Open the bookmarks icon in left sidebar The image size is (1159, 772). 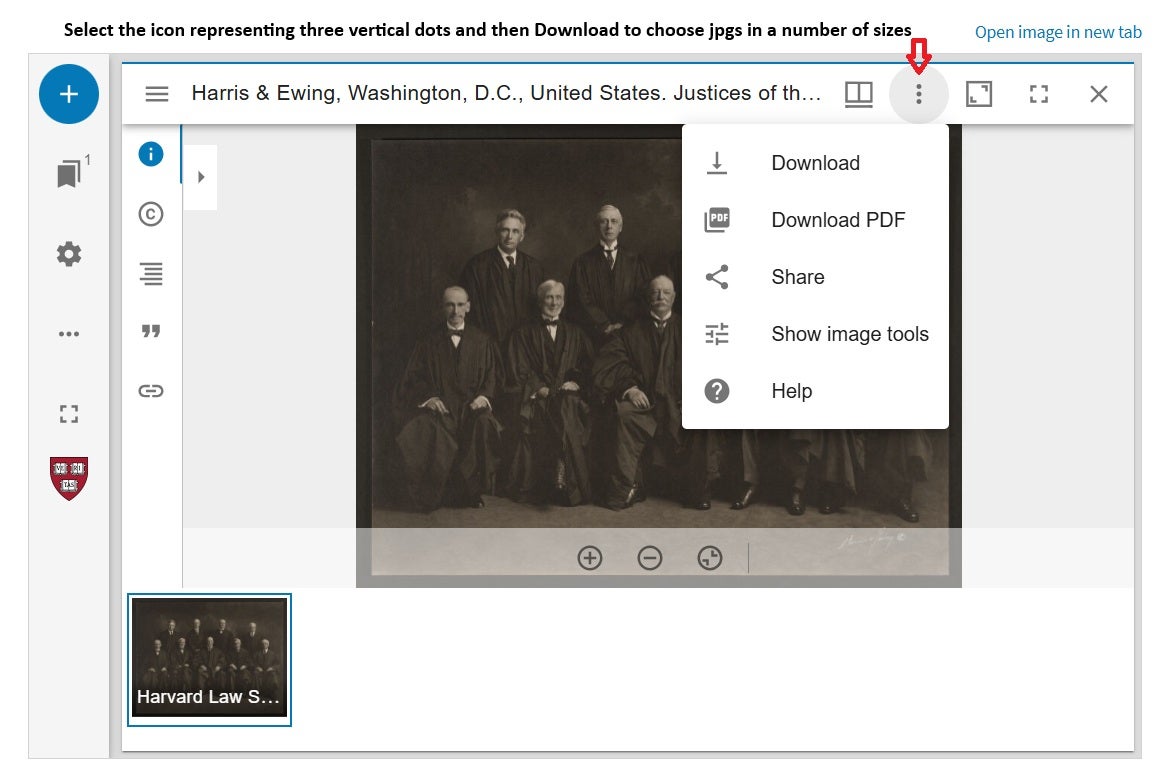click(69, 174)
